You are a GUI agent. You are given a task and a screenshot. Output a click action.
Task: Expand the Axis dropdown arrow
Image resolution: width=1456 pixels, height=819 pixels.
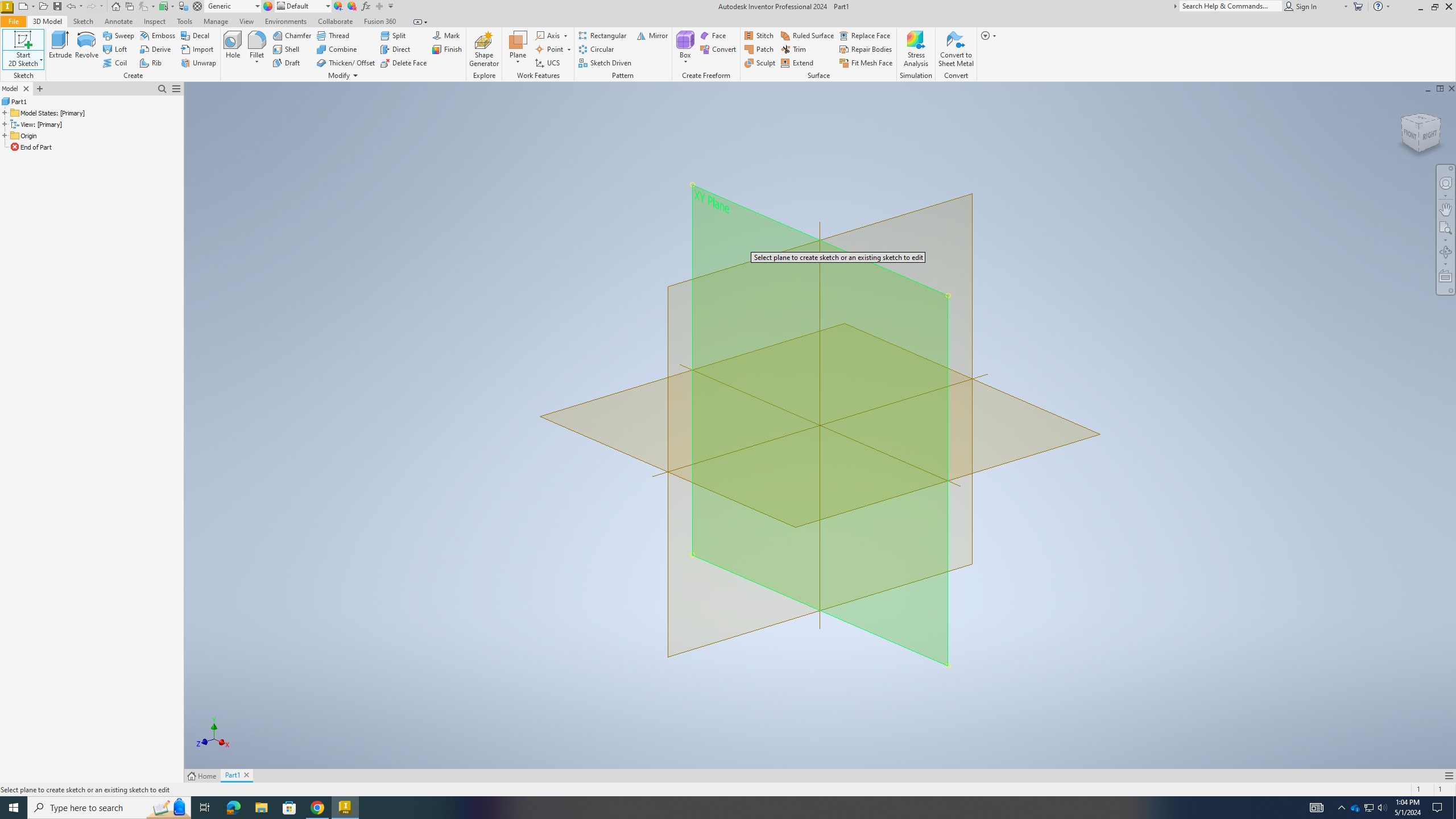[566, 36]
